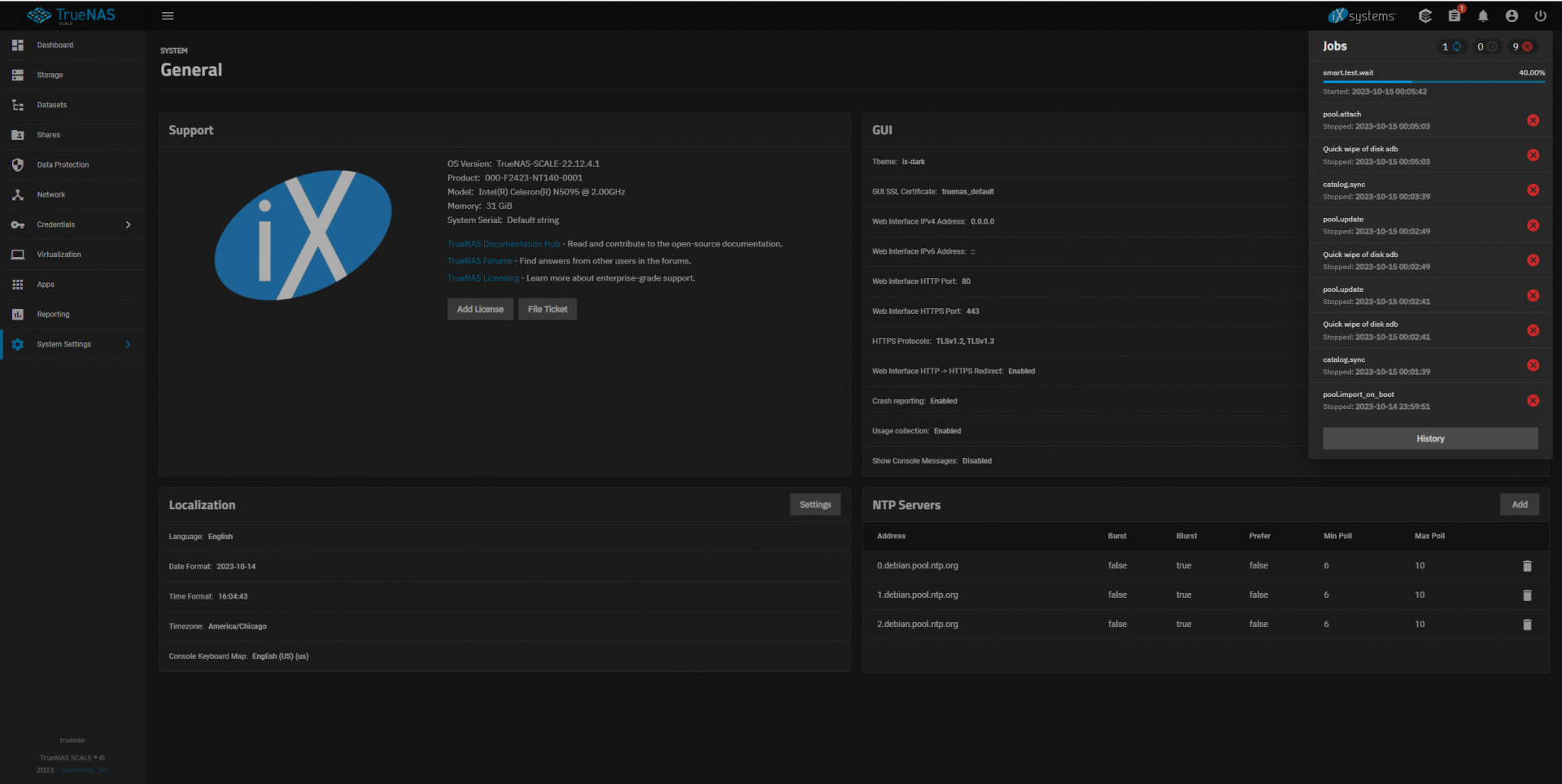The height and width of the screenshot is (784, 1562).
Task: Click the 2.debian.pool.ntp.org address
Action: (x=918, y=624)
